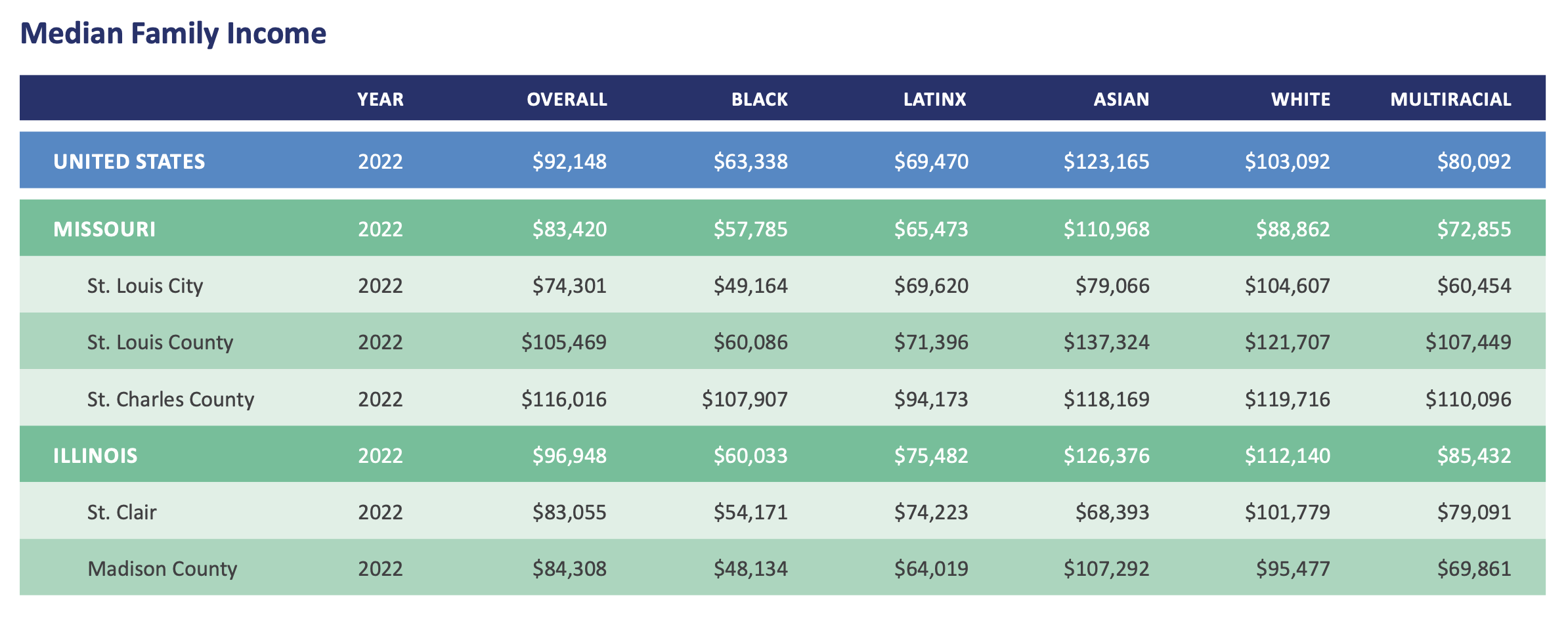Click the MISSOURI row label
Image resolution: width=1568 pixels, height=629 pixels.
tap(104, 229)
